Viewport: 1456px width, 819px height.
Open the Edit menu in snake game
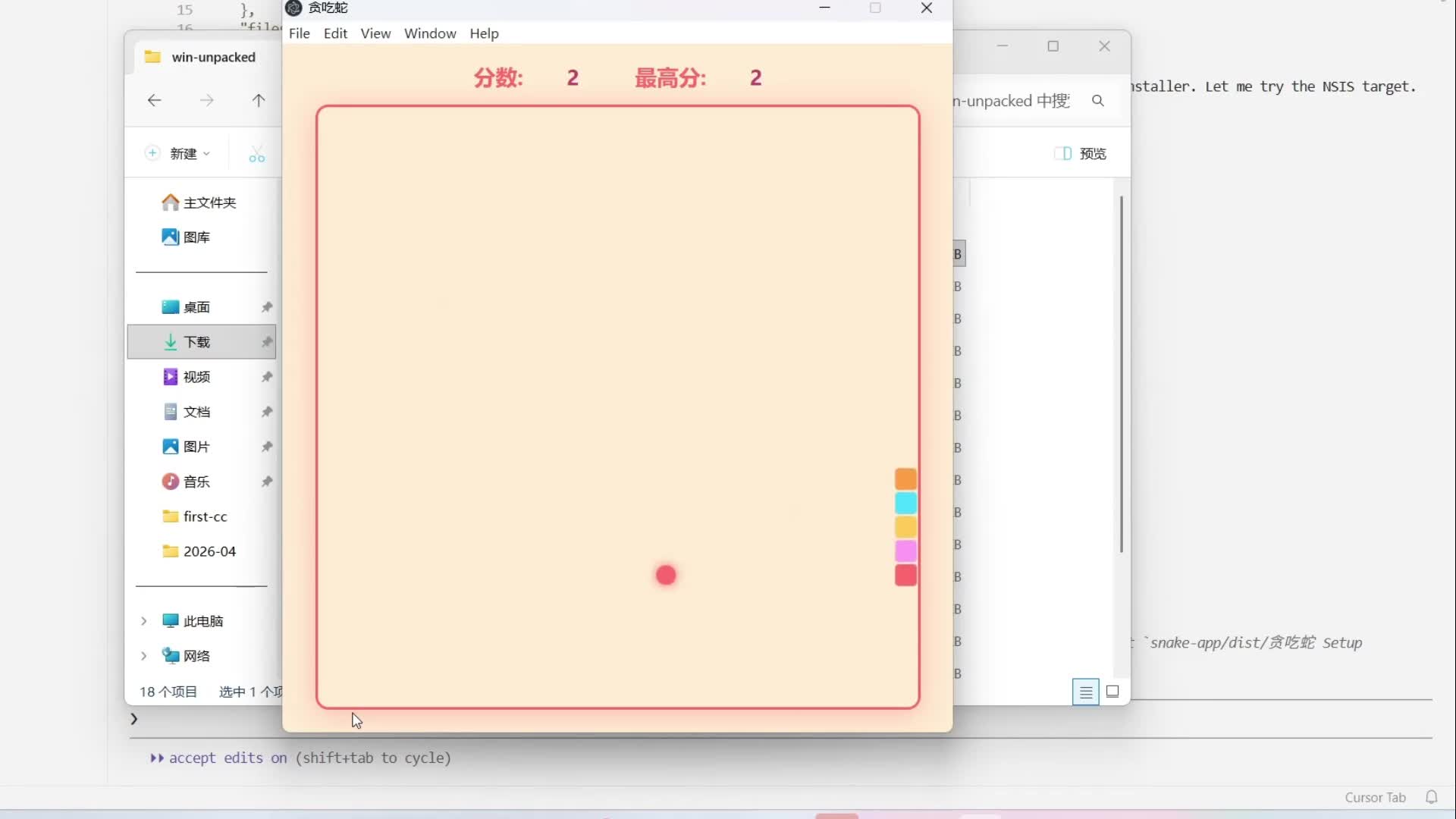click(335, 33)
